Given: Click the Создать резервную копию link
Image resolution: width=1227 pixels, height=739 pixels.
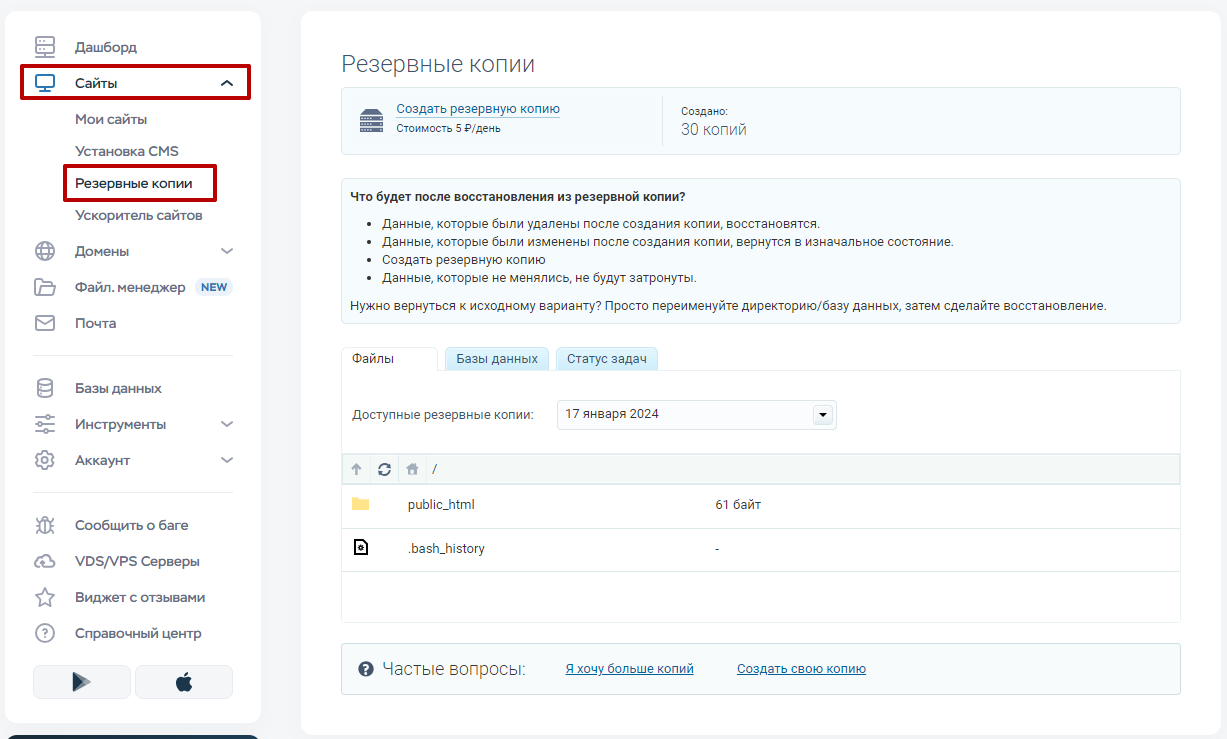Looking at the screenshot, I should click(478, 109).
